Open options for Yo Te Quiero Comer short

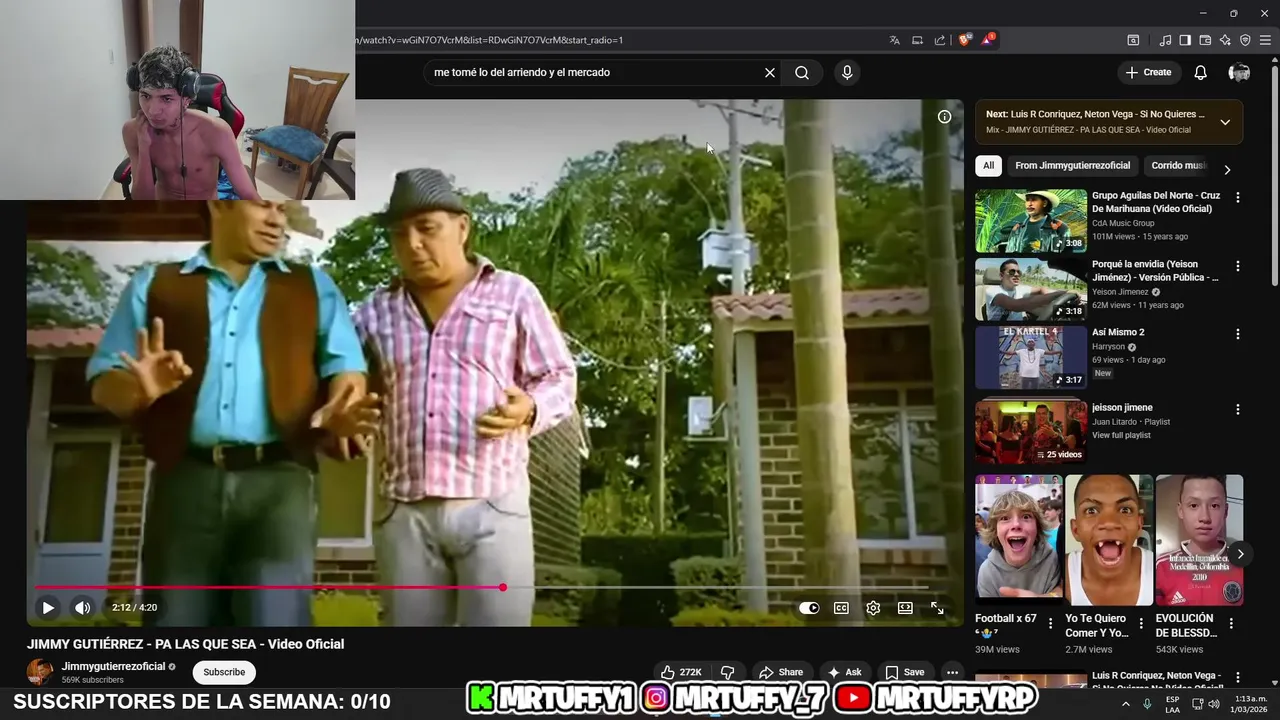click(1141, 624)
